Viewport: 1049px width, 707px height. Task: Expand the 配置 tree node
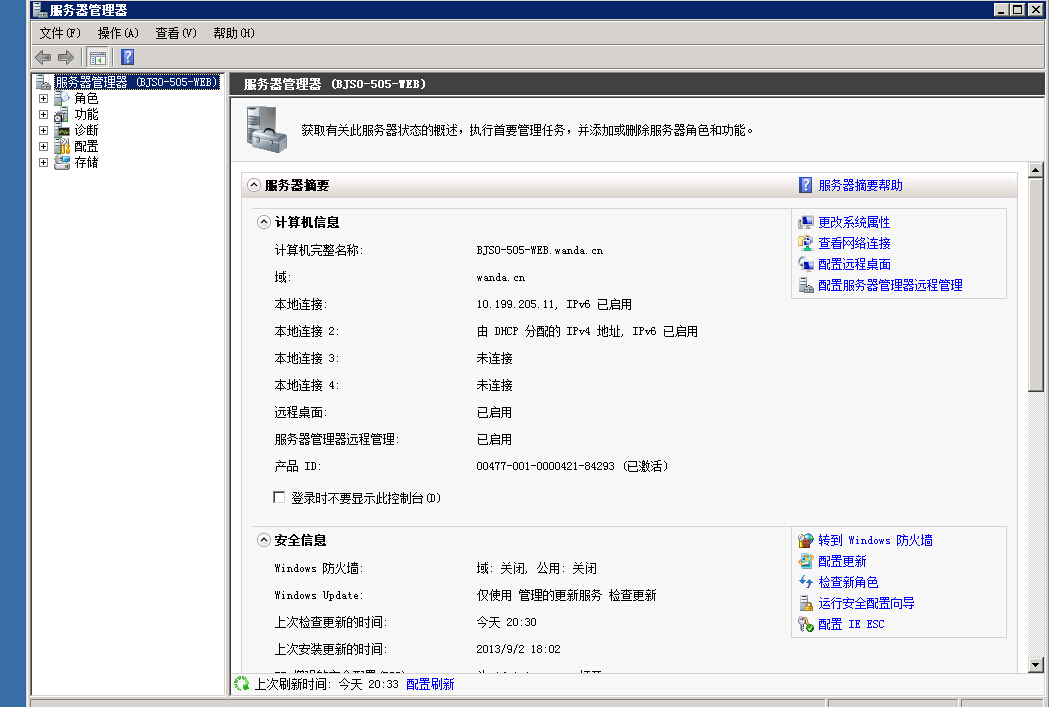[x=43, y=146]
